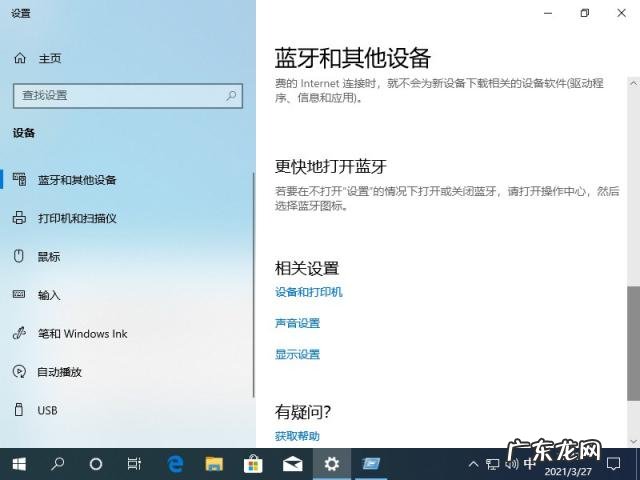Click the content pane scrollbar thumb
This screenshot has height=480, width=640.
633,343
